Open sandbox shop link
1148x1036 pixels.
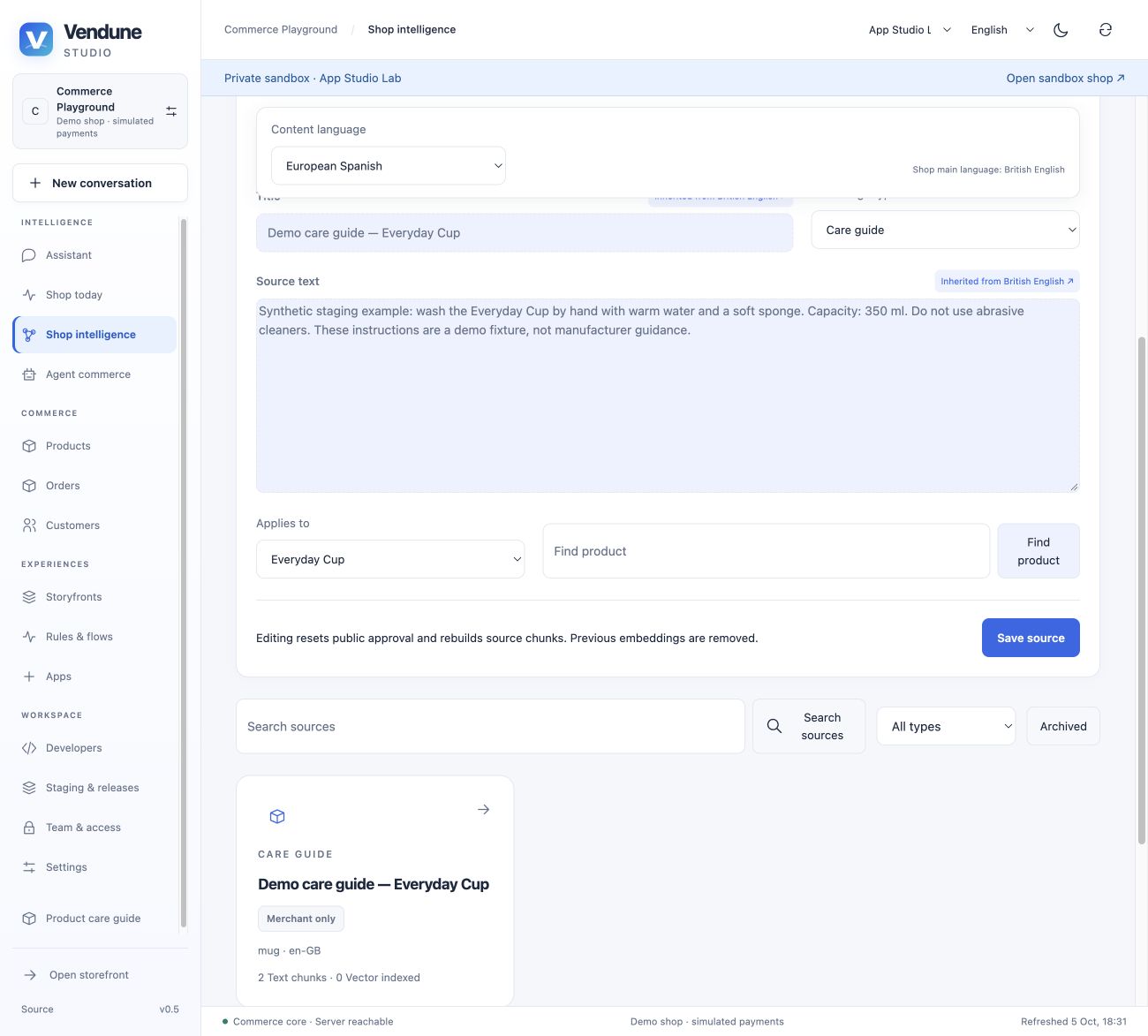[1065, 78]
